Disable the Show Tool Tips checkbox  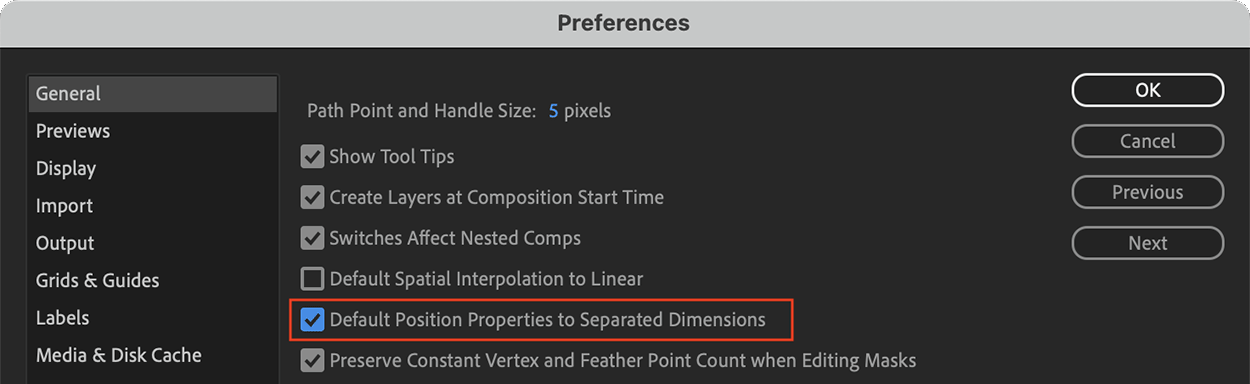coord(313,157)
